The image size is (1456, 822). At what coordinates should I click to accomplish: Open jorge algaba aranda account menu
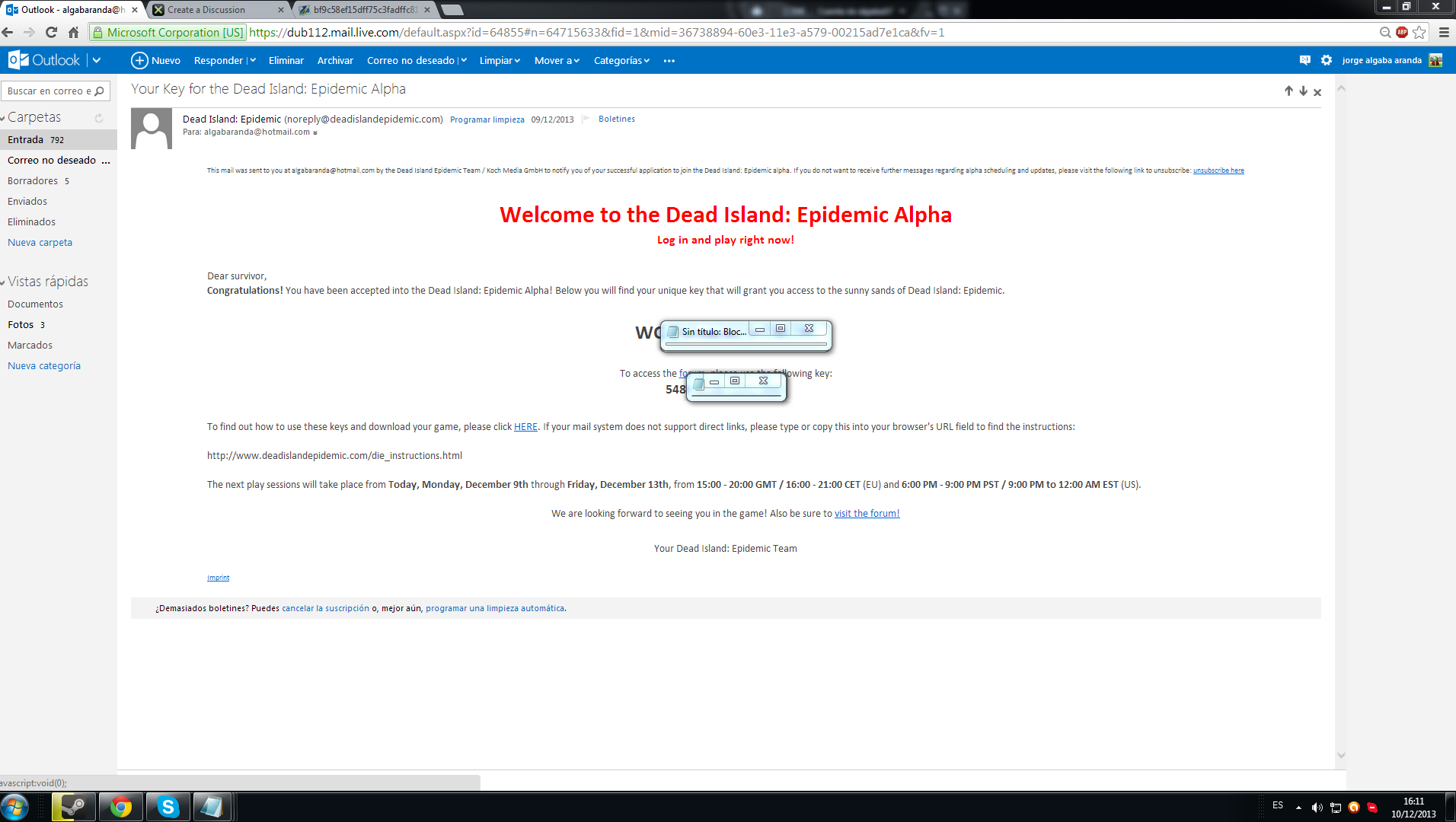[x=1381, y=60]
